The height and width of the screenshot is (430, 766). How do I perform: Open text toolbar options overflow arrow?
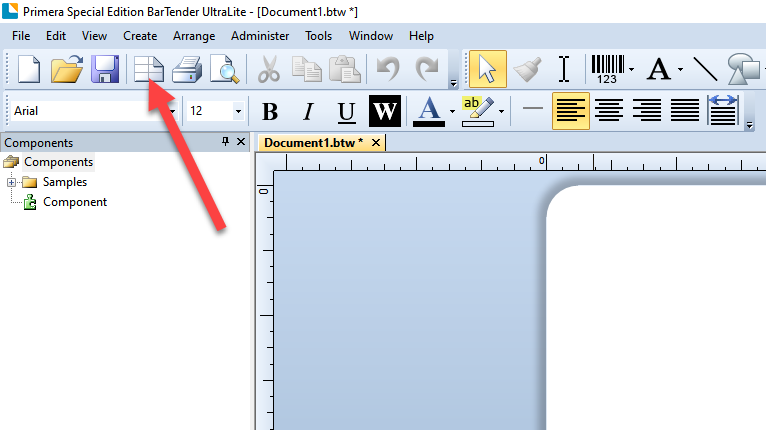tap(749, 126)
